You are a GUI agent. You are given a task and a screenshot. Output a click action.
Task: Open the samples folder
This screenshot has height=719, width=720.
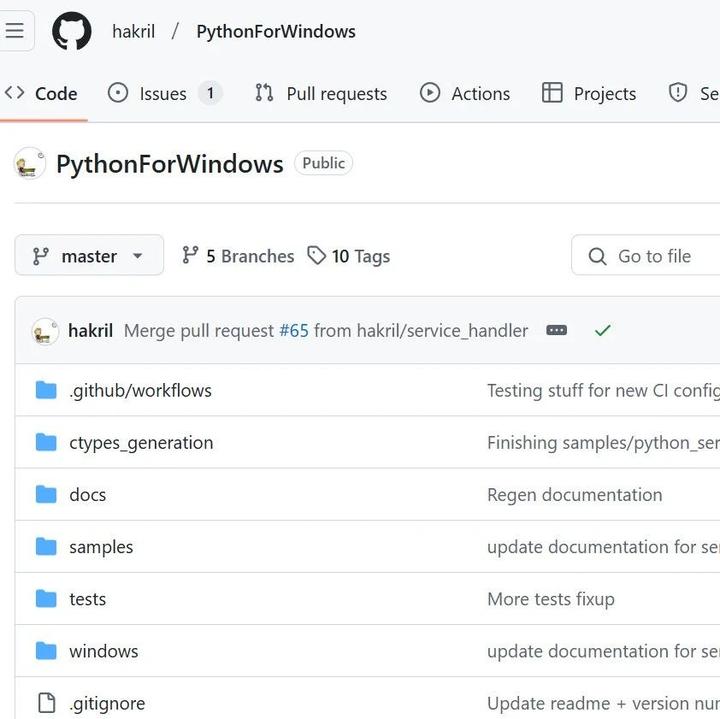pyautogui.click(x=101, y=547)
